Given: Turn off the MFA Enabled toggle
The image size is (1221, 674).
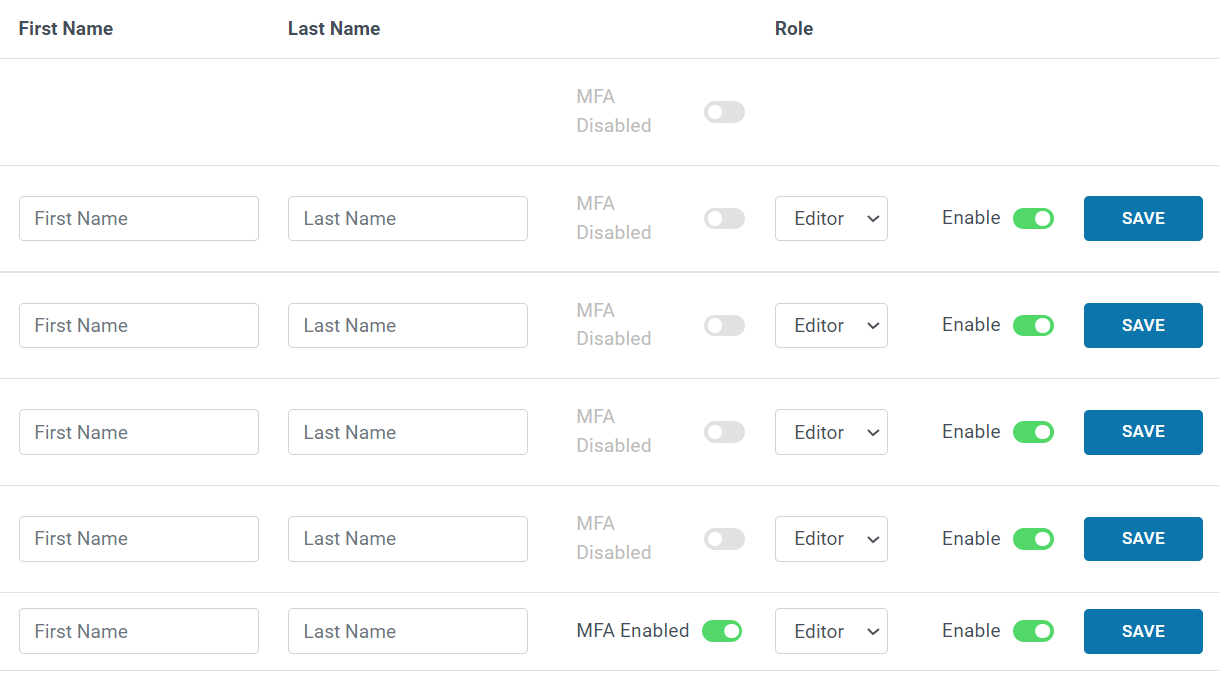Looking at the screenshot, I should pos(722,631).
